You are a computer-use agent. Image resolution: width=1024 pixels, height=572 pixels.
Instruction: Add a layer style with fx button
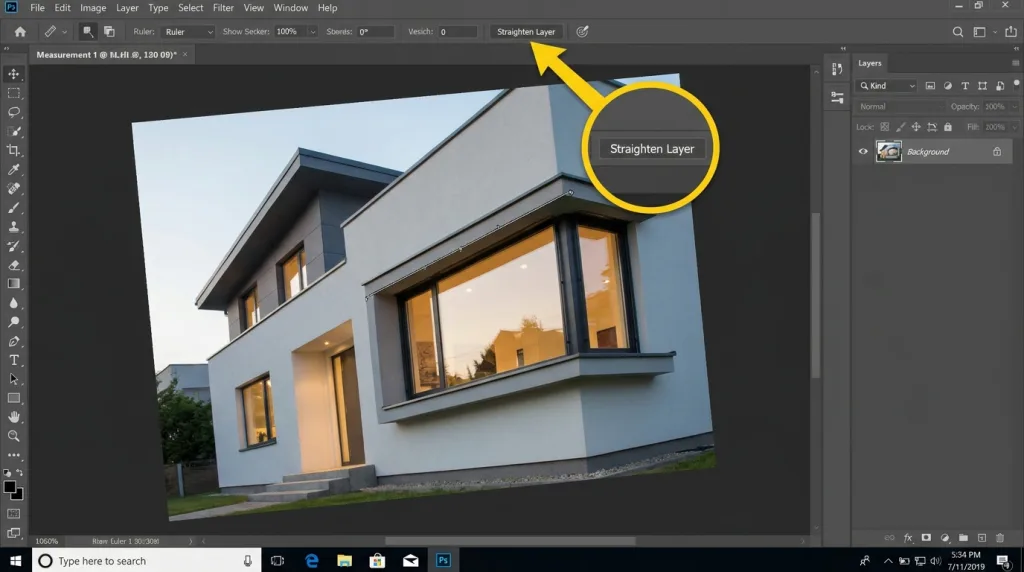pos(908,538)
